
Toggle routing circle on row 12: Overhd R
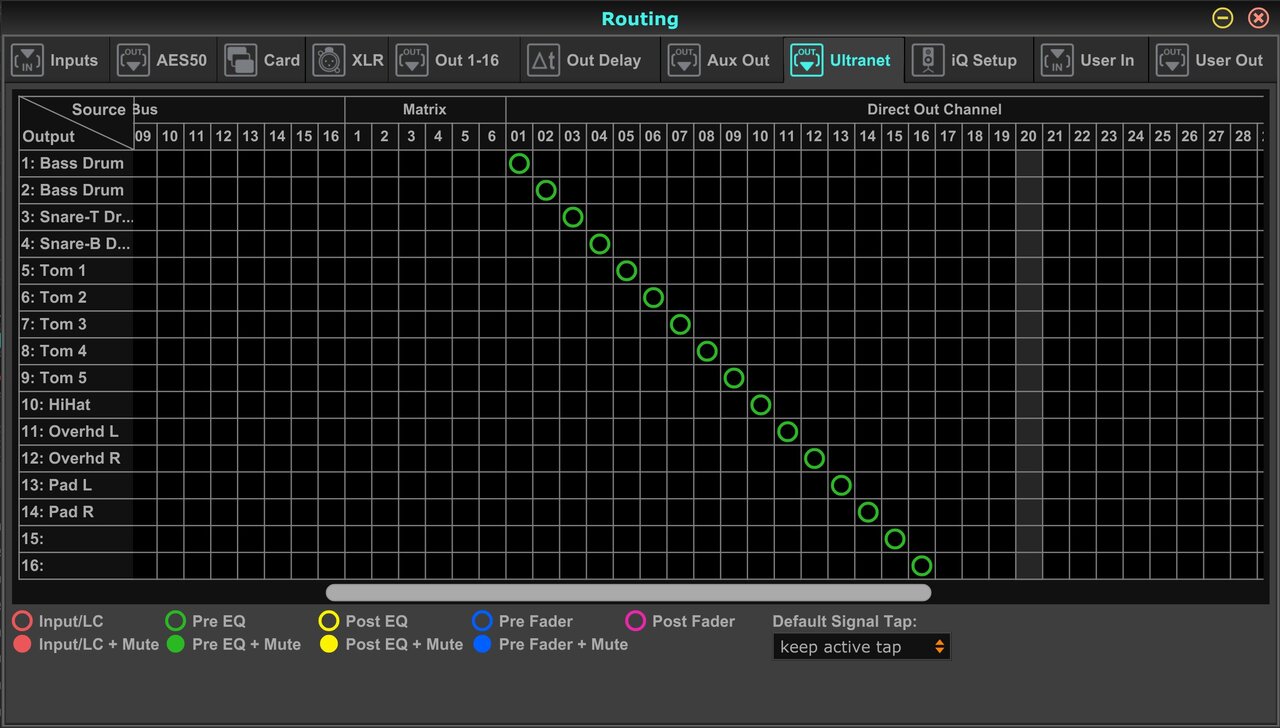click(814, 458)
